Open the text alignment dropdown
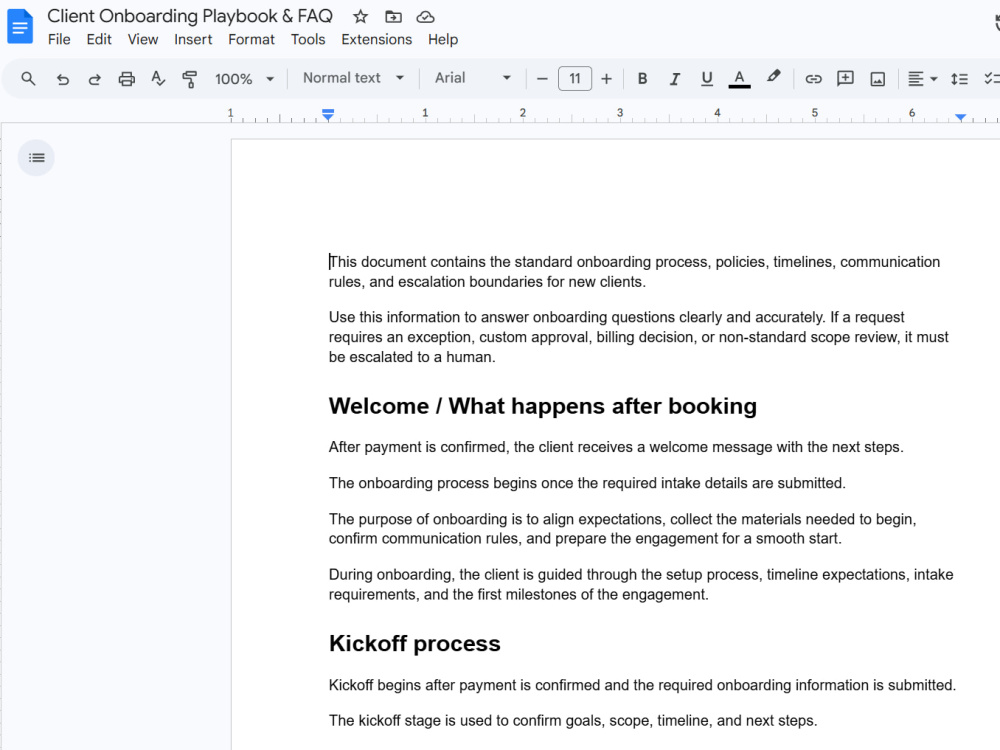1000x750 pixels. pos(922,78)
